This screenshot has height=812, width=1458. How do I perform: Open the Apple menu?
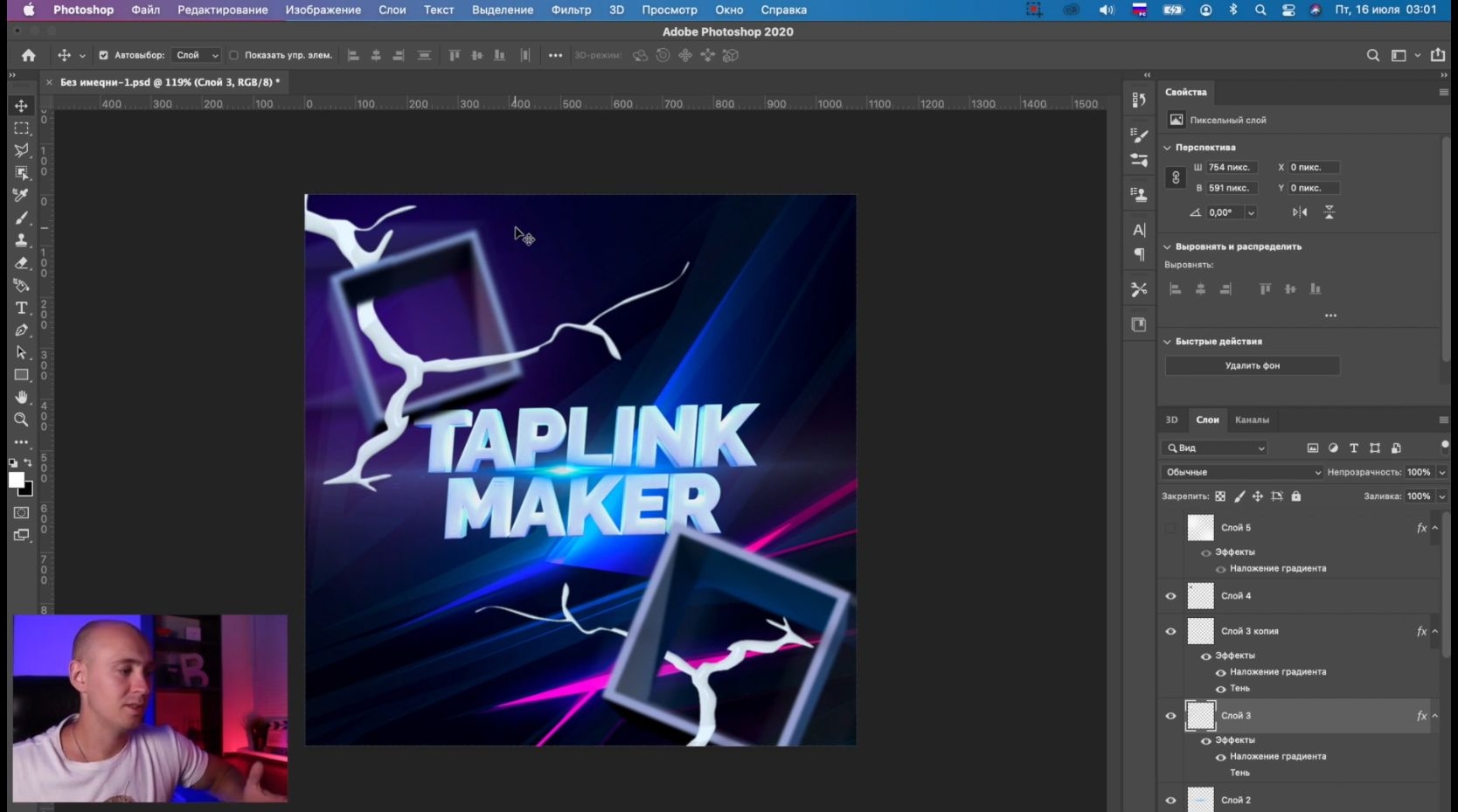point(29,10)
